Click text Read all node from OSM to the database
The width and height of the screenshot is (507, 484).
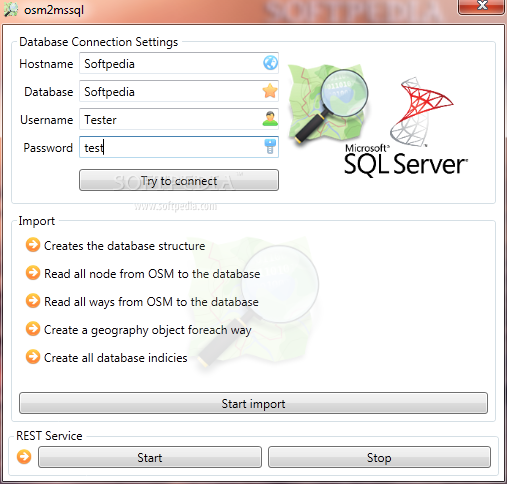(152, 274)
